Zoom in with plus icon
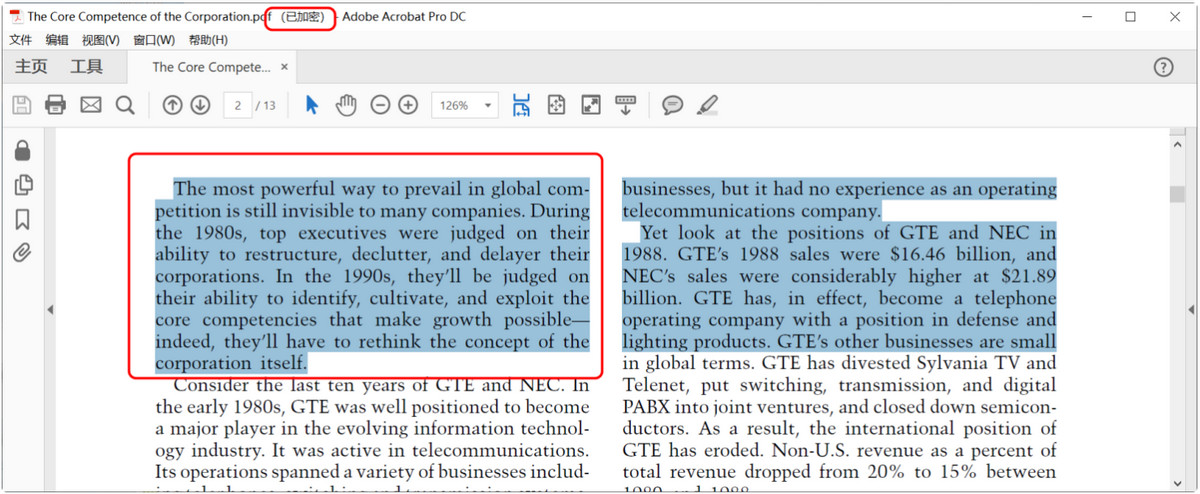This screenshot has width=1200, height=494. (x=408, y=105)
